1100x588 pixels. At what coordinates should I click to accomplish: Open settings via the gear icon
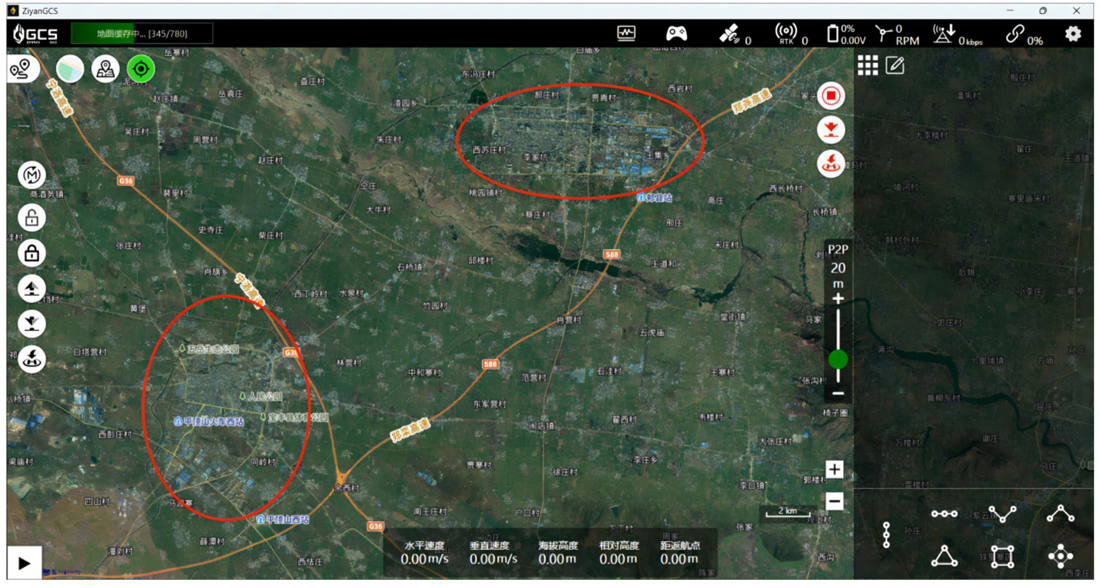(x=1073, y=33)
